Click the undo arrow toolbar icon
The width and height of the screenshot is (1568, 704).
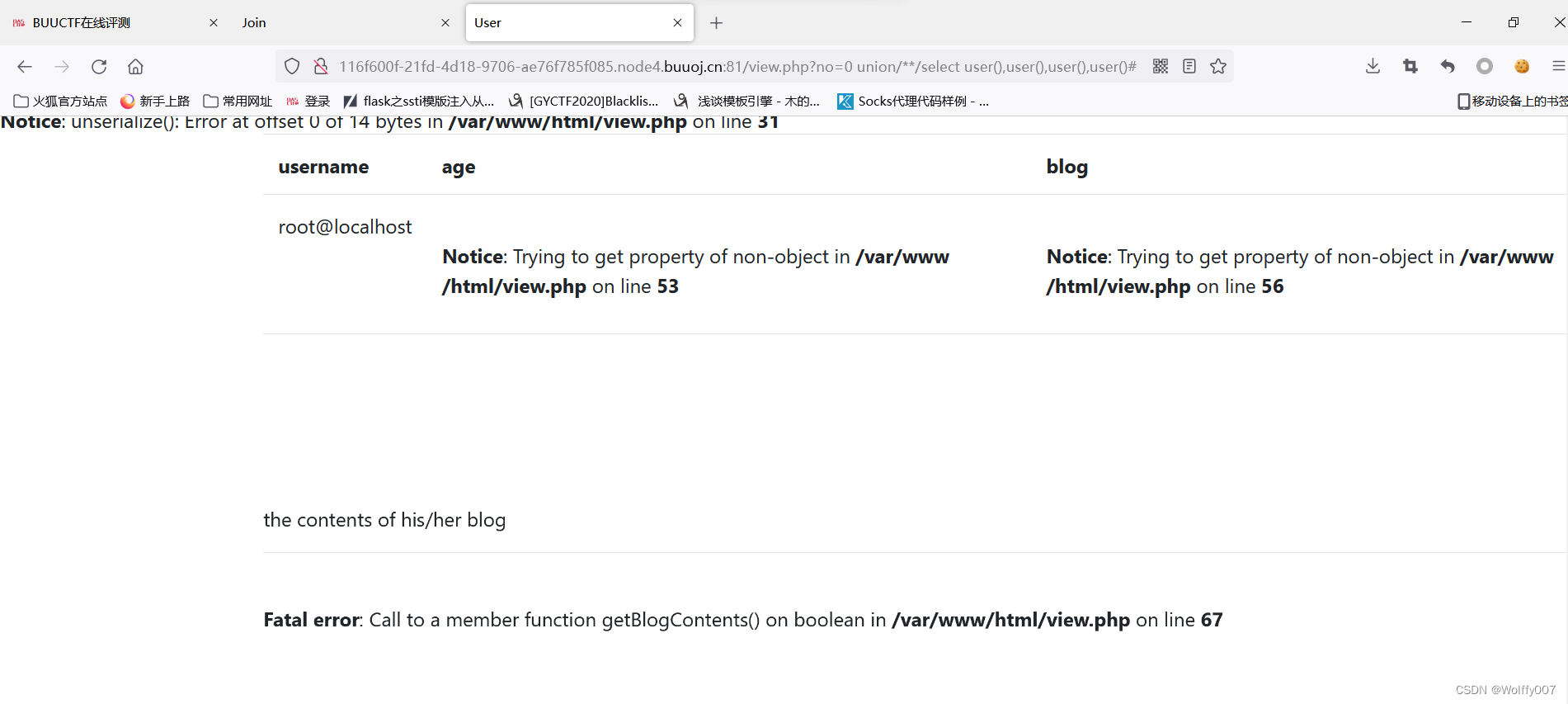pyautogui.click(x=1448, y=67)
